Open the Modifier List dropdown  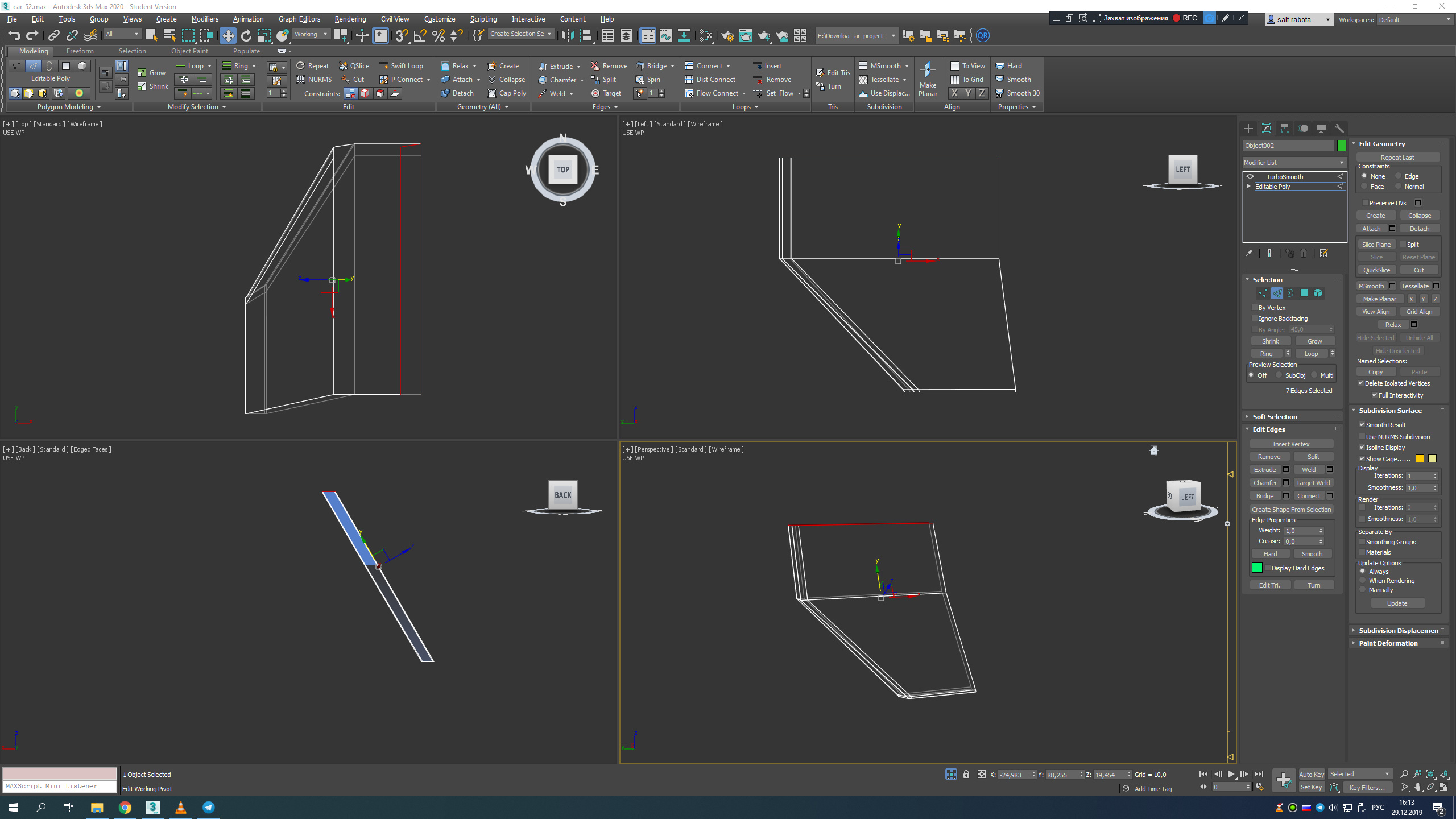coord(1294,163)
